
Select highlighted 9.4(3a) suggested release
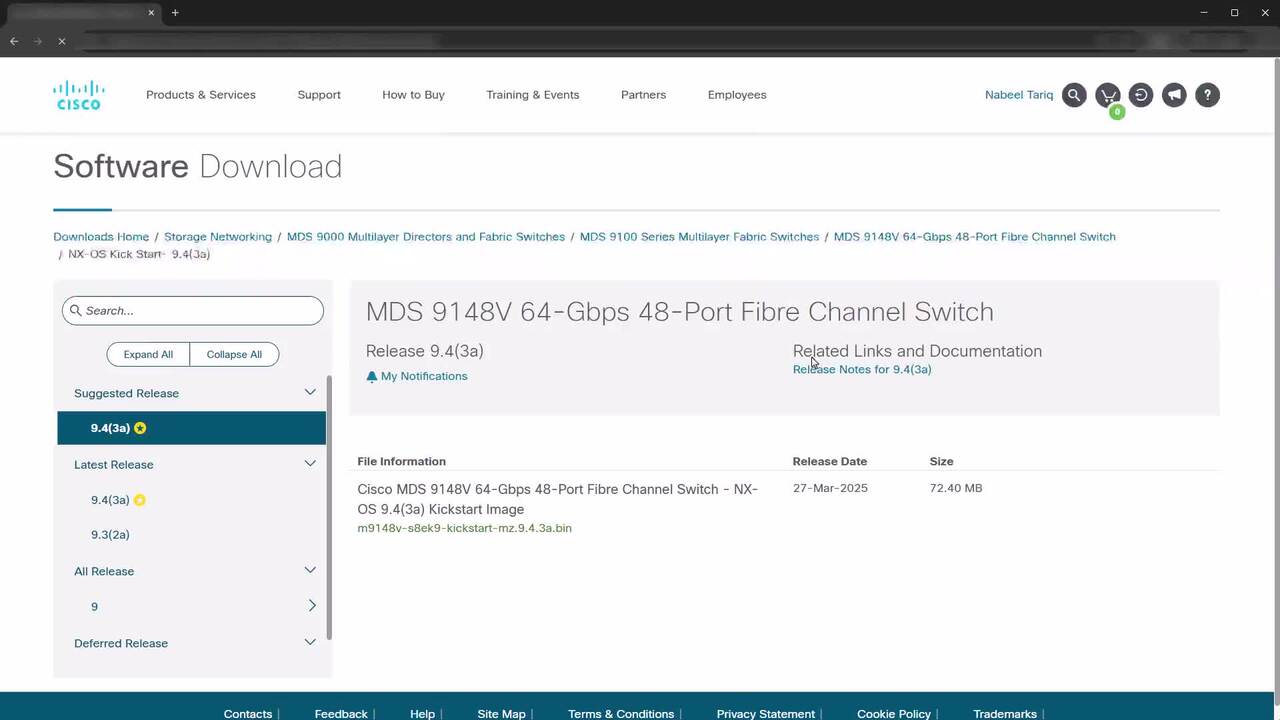tap(191, 428)
